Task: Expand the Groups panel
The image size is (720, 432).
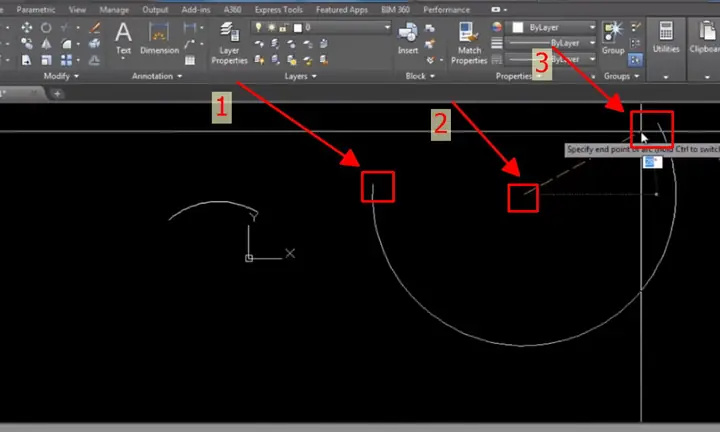Action: coord(621,76)
